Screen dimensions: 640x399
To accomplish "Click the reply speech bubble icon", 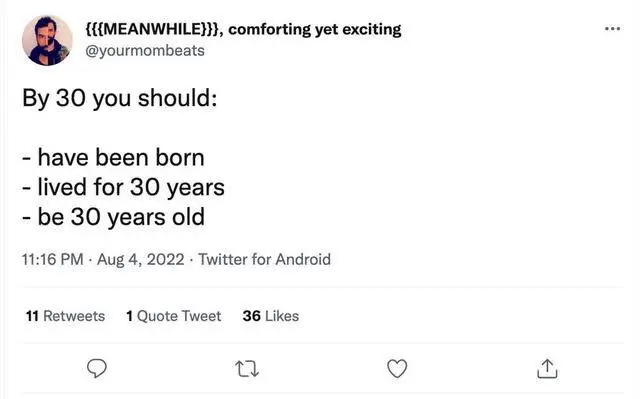I will pos(97,368).
